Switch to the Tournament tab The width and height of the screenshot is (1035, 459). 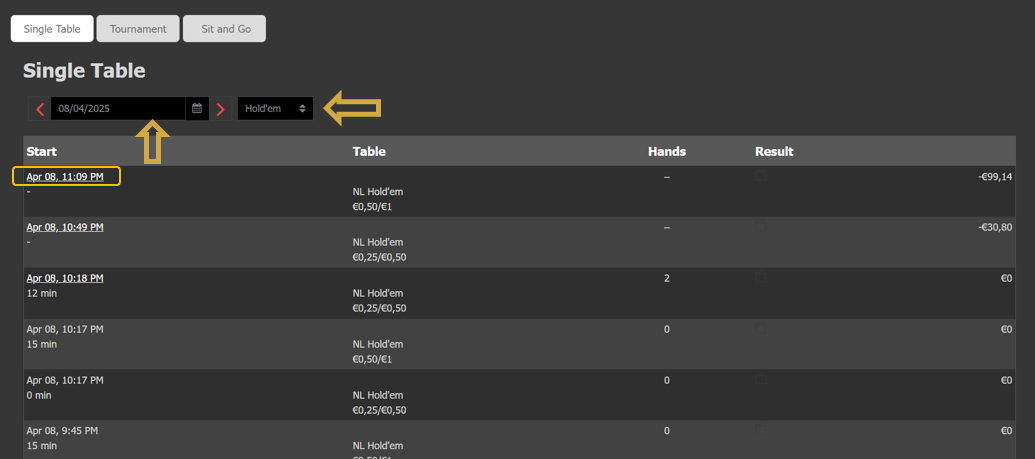[138, 29]
